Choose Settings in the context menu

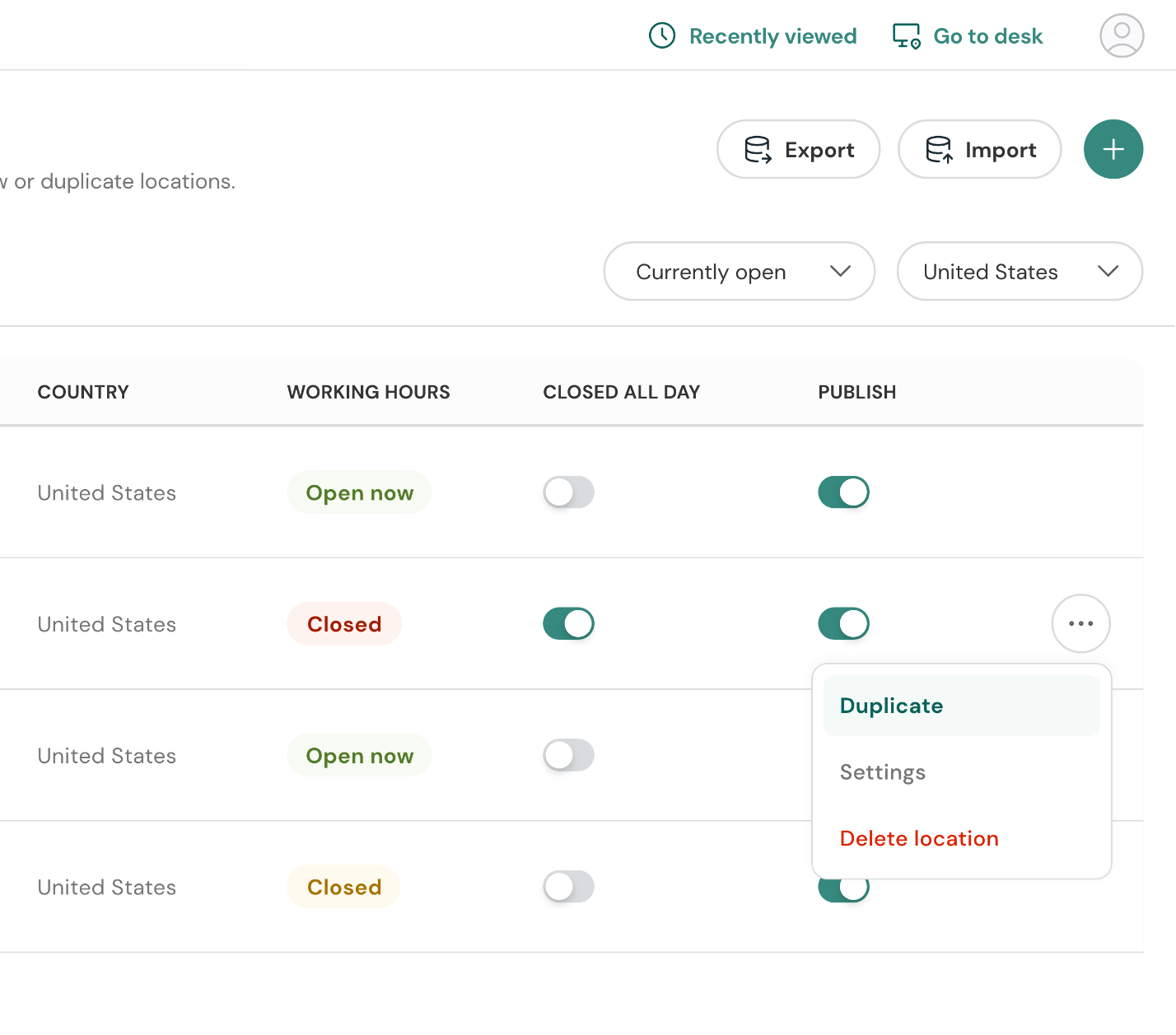[882, 772]
